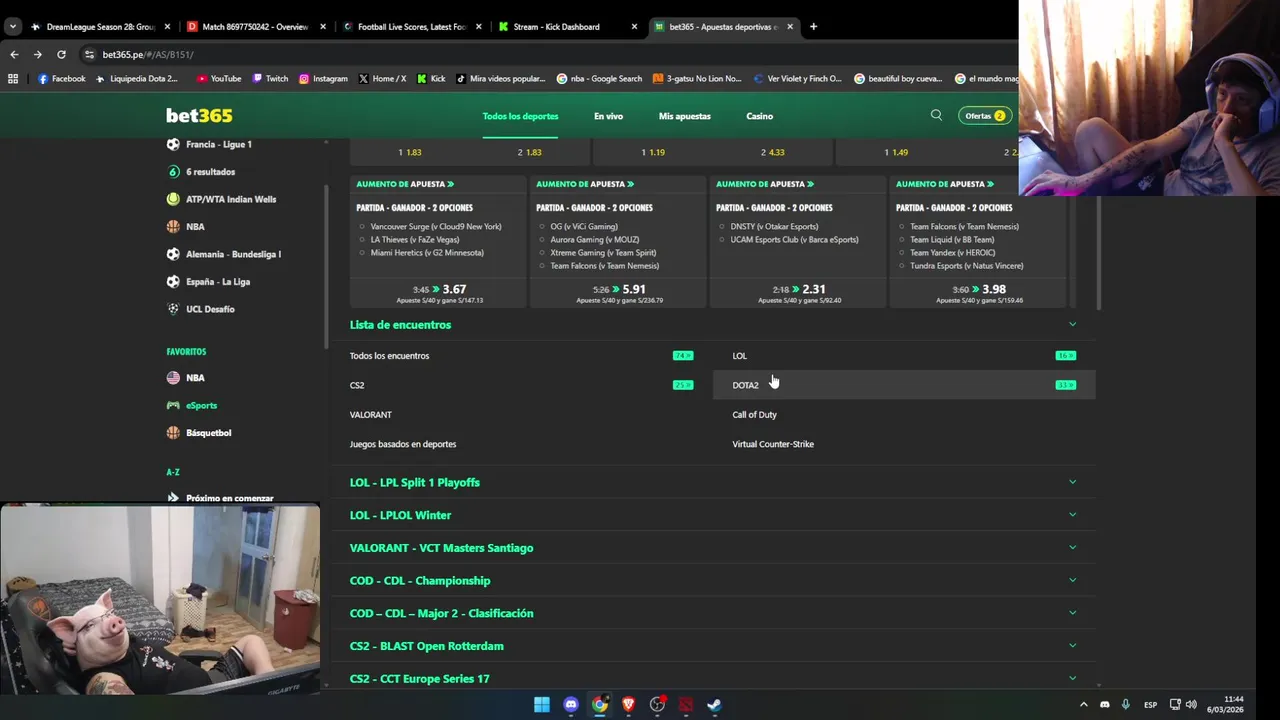
Task: Switch to En vivo tab
Action: (x=608, y=116)
